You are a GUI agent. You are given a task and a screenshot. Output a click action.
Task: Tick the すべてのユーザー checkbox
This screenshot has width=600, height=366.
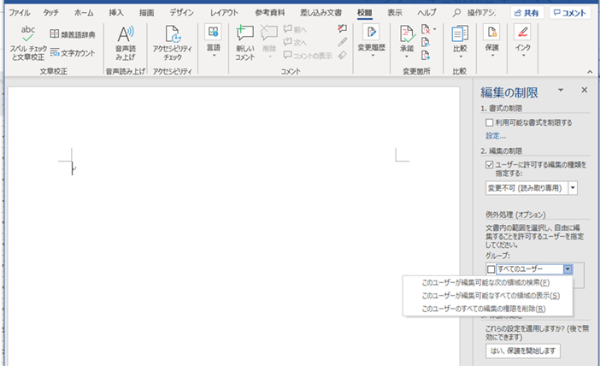(x=491, y=270)
